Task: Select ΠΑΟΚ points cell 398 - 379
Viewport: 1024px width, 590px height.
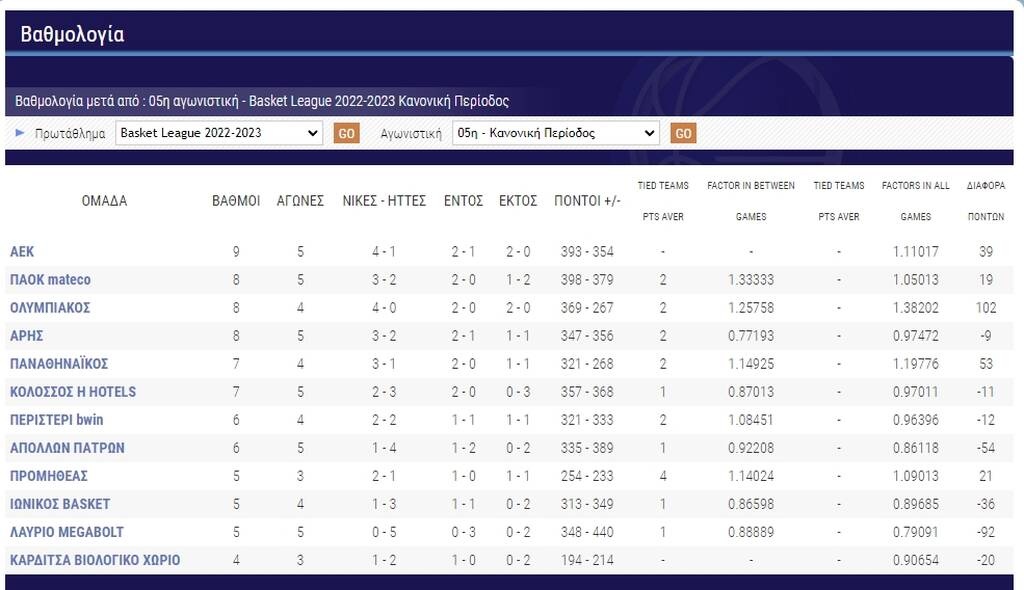Action: (587, 280)
